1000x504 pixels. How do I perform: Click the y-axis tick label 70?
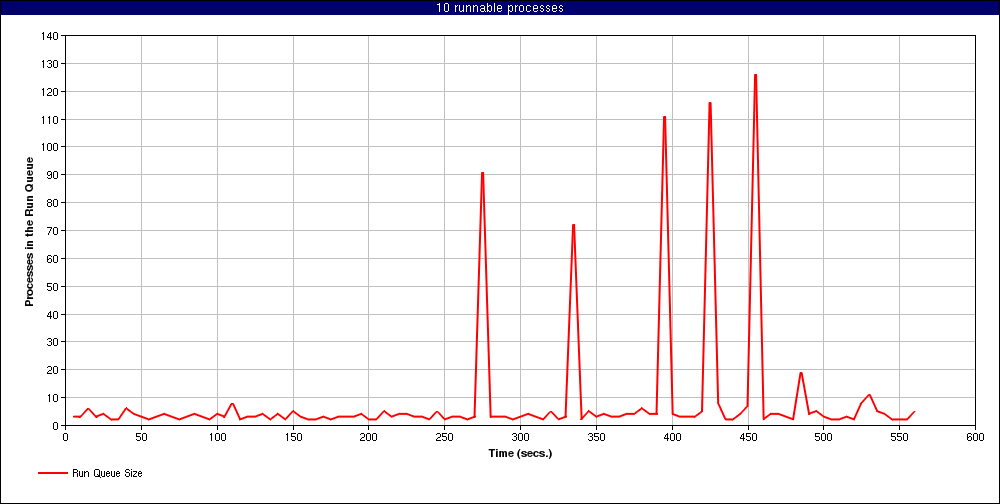(x=54, y=231)
